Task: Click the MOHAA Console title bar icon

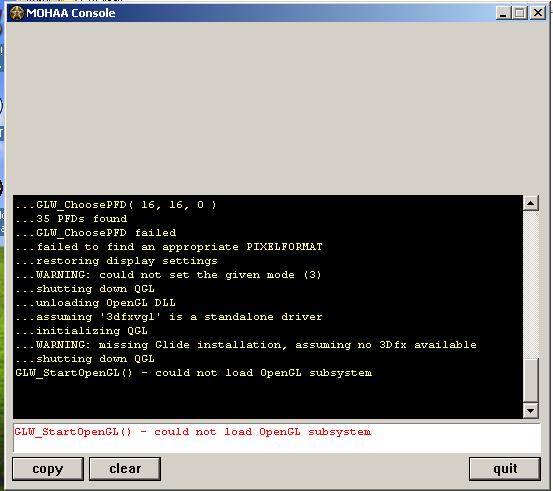Action: pos(16,13)
